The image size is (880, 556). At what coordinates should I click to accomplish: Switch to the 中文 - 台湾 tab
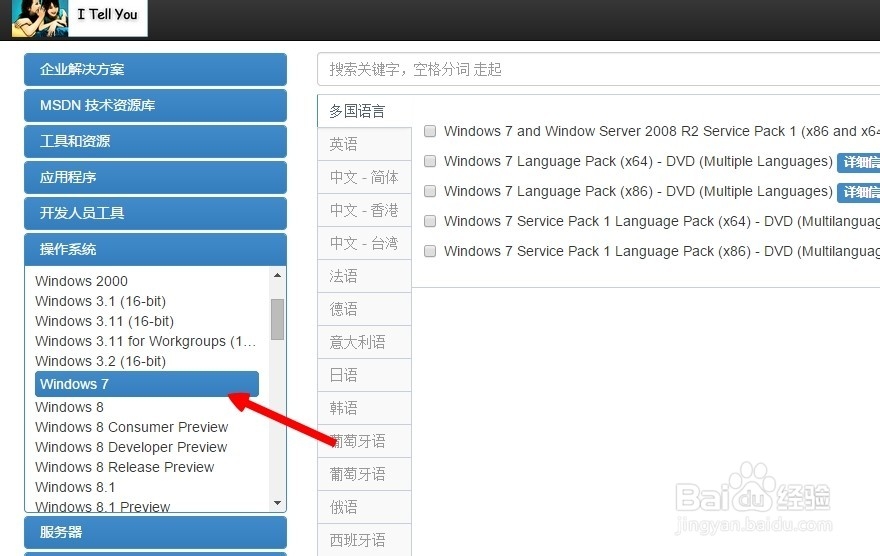click(x=364, y=243)
